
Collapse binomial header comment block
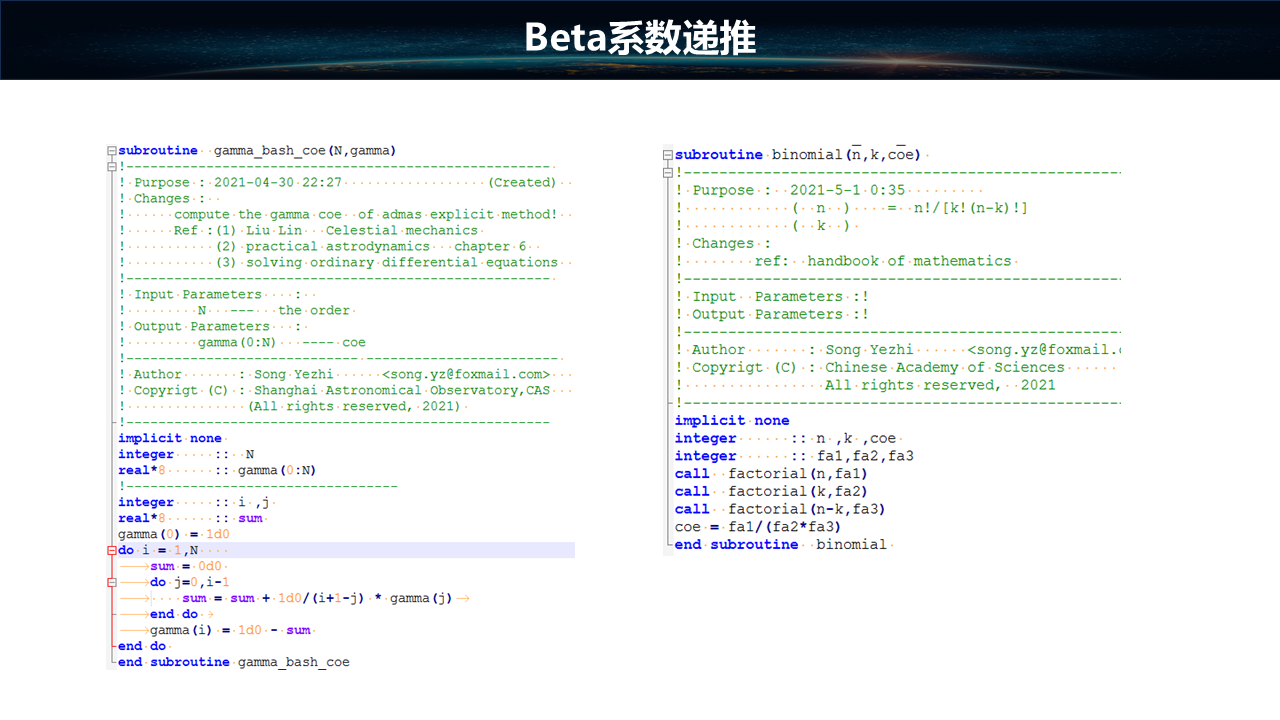(x=668, y=173)
